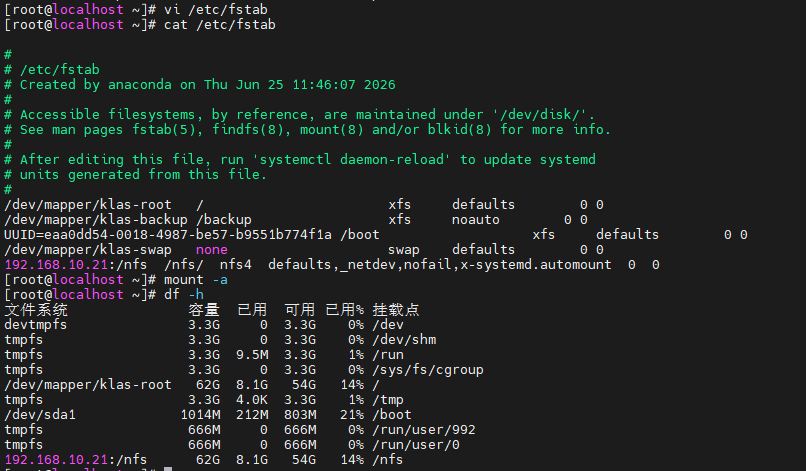Click '192.168.10.21:/nfs' in the fstab entry
This screenshot has width=806, height=471.
(x=76, y=265)
